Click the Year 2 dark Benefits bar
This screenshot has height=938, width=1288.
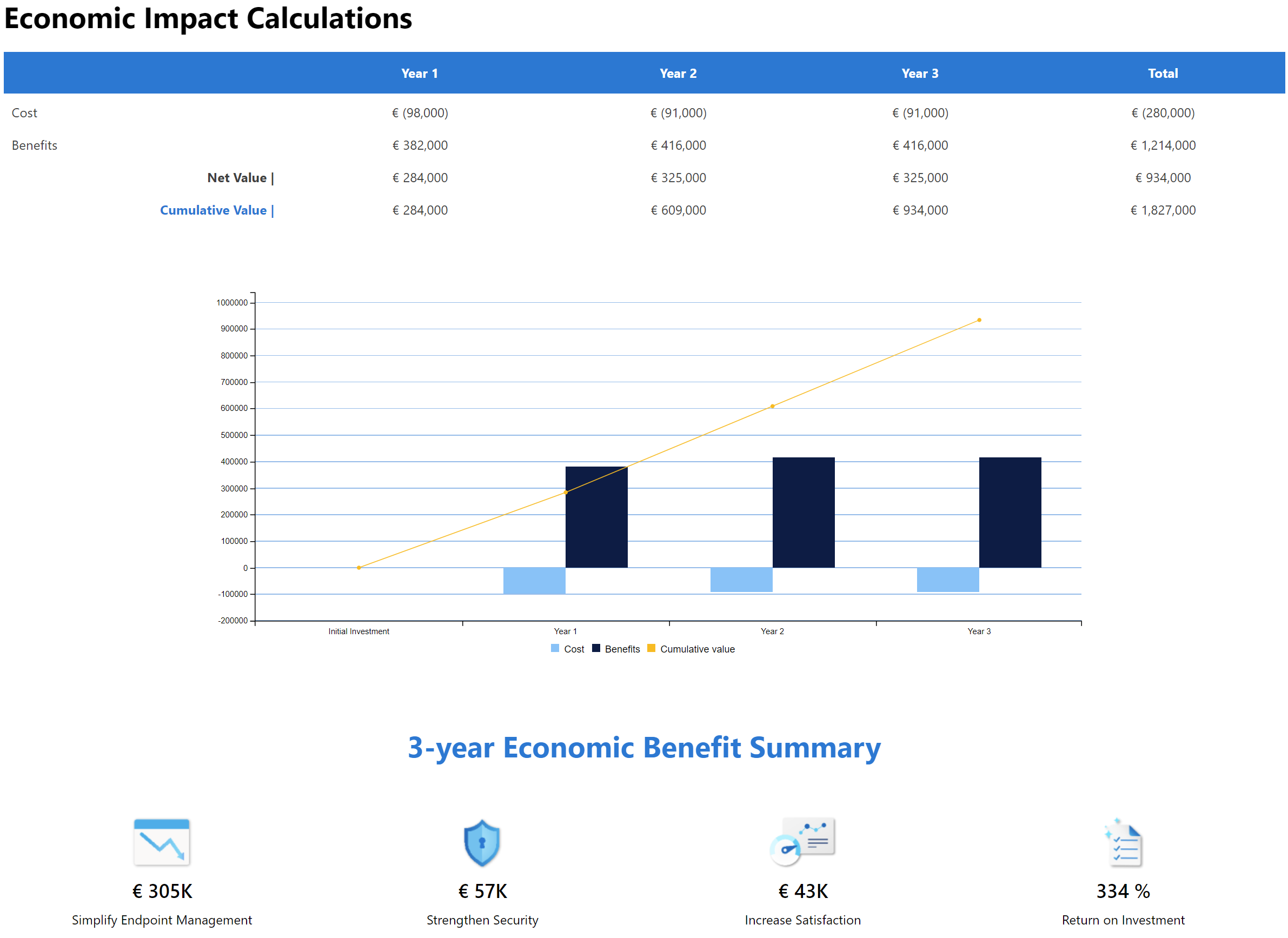click(804, 513)
